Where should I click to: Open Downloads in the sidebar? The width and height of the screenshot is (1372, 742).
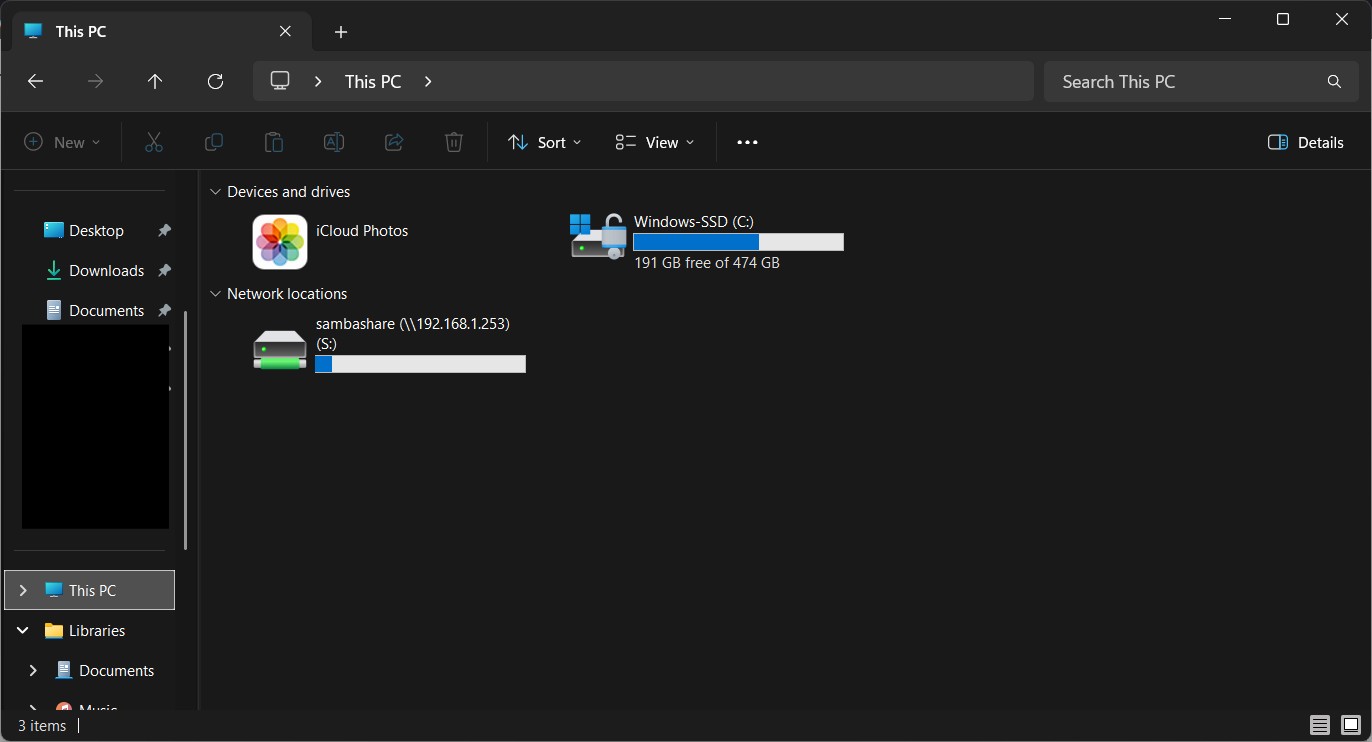(x=106, y=270)
